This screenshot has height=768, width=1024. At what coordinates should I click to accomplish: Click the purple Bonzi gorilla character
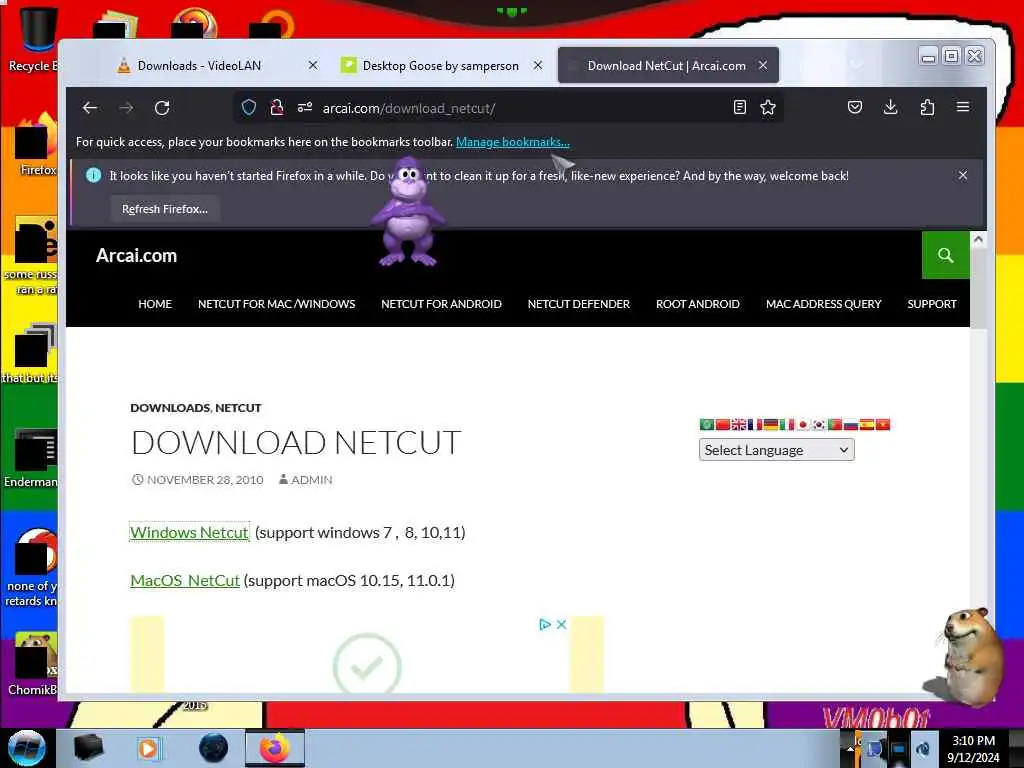click(x=408, y=212)
